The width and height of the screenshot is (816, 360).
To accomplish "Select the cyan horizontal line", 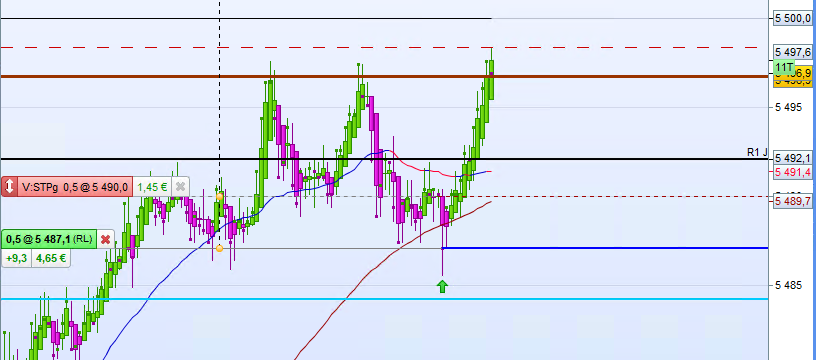I will click(384, 299).
